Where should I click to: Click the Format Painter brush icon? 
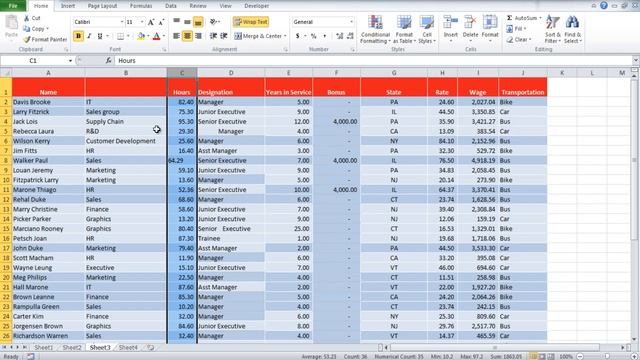click(27, 40)
